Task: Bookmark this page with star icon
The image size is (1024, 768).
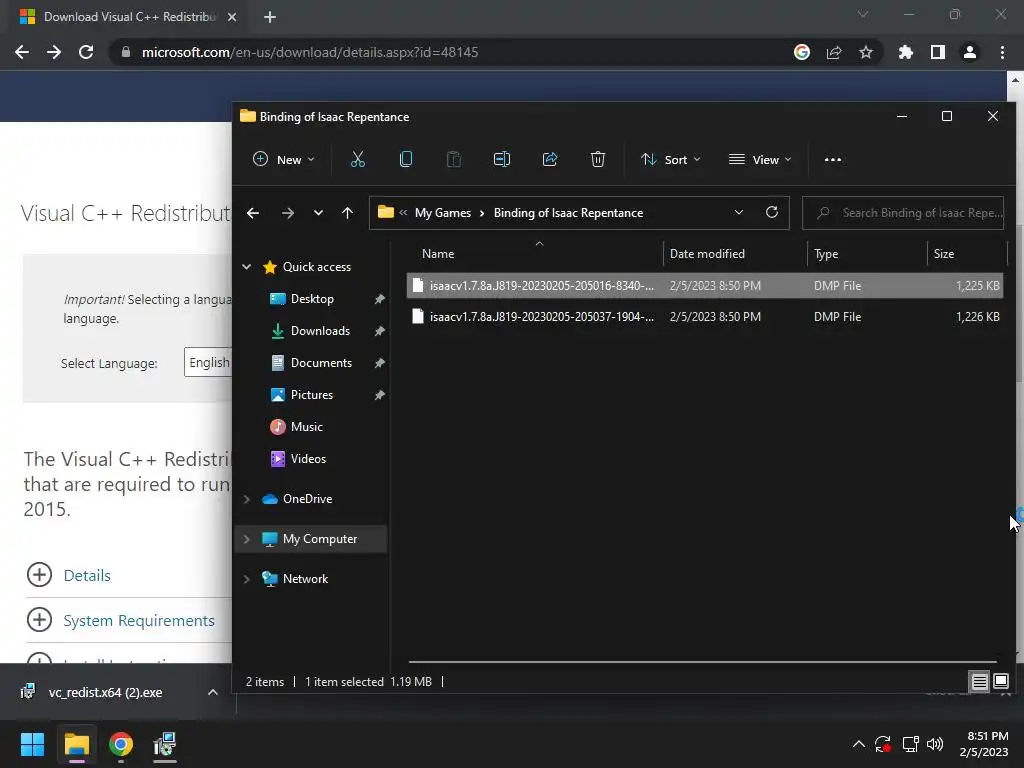Action: [865, 52]
